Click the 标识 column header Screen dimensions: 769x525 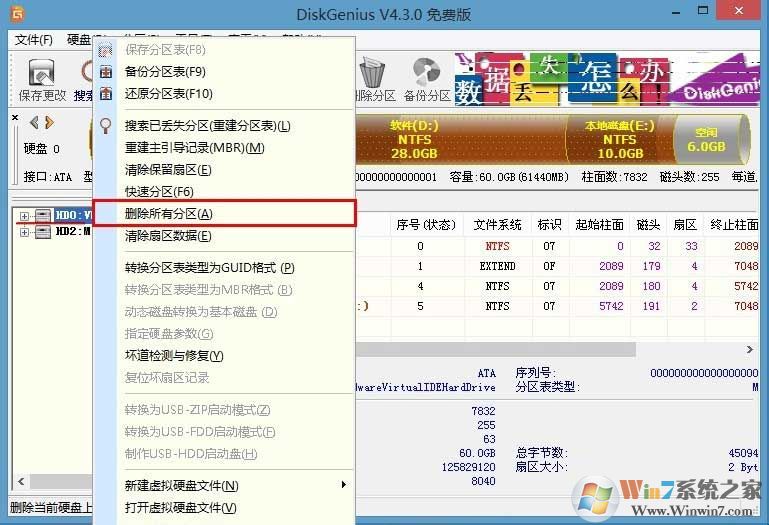point(550,225)
